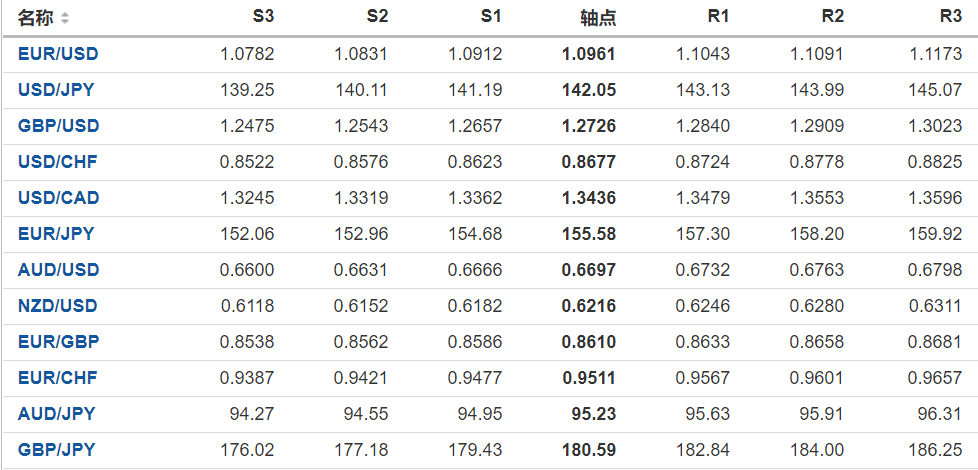Screen dimensions: 978x470
Task: Open the AUD/JPY pair link
Action: tap(56, 414)
